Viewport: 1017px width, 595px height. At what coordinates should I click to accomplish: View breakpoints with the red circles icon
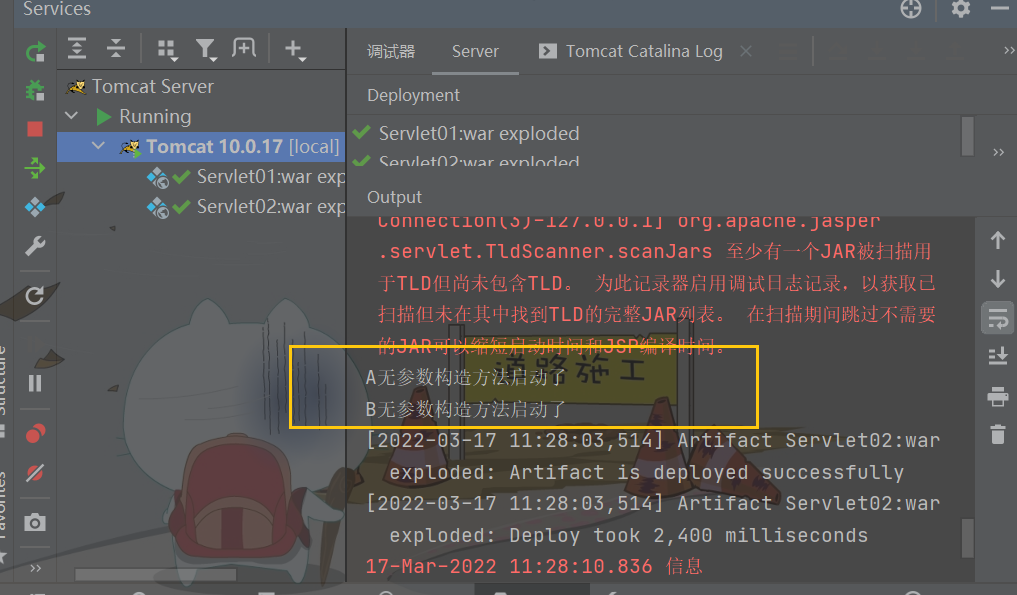click(x=35, y=433)
